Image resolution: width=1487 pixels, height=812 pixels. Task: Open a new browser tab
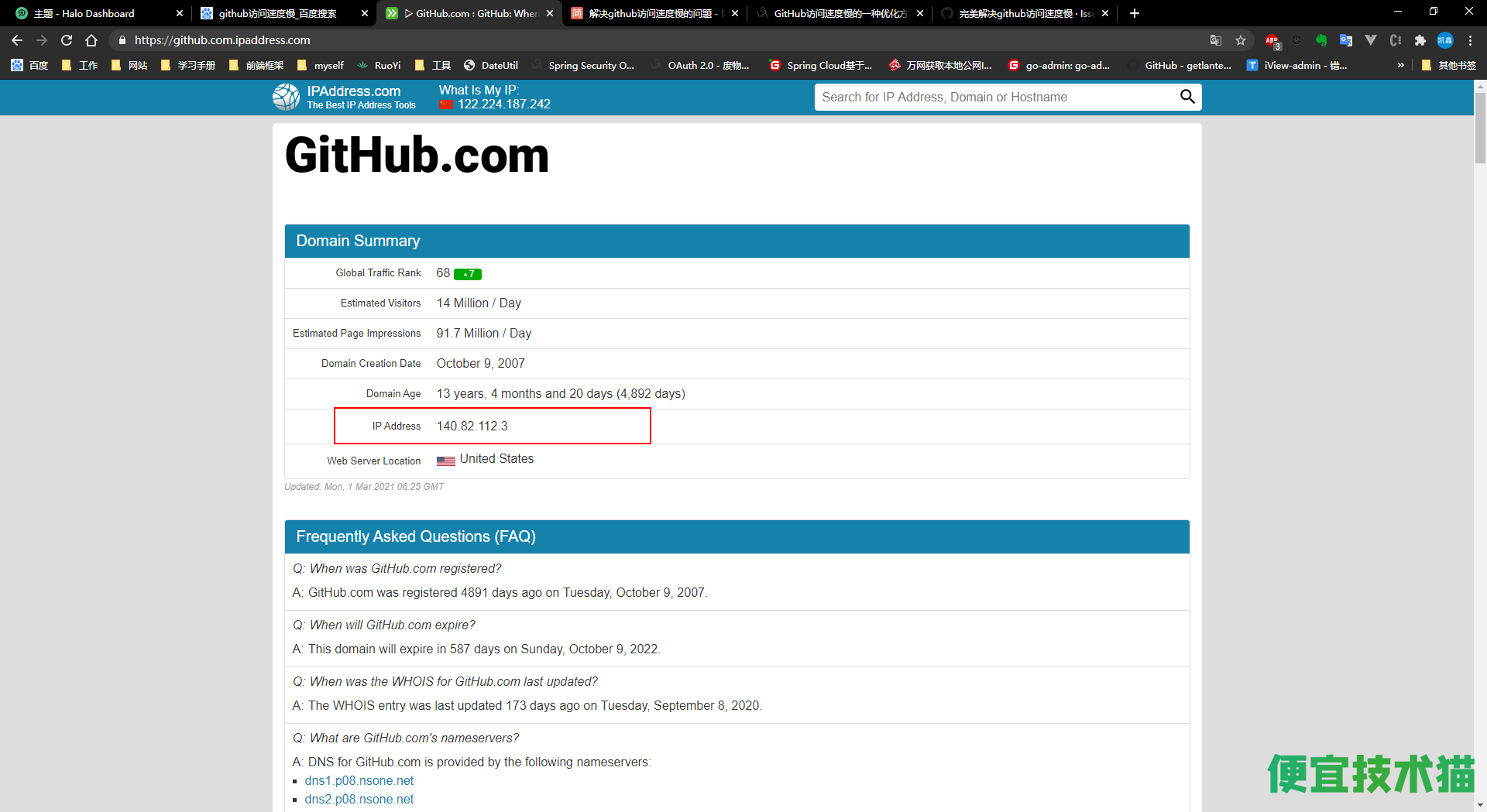1134,13
